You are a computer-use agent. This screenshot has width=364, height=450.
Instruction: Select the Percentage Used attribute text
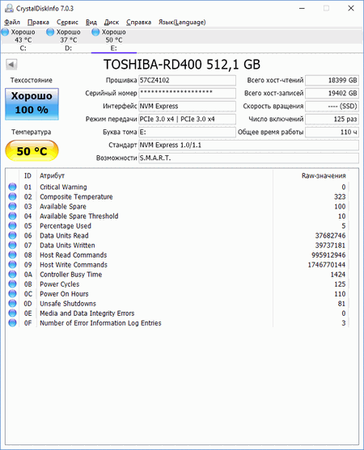click(65, 226)
